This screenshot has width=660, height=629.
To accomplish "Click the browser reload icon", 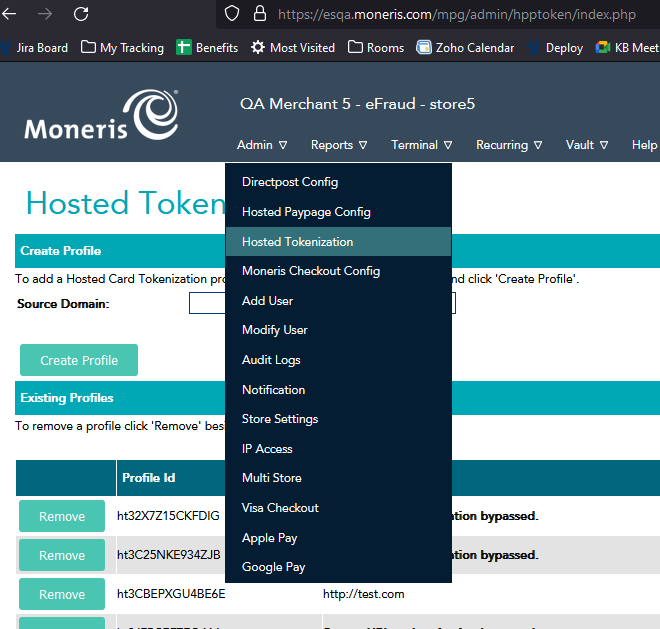I will [x=81, y=14].
